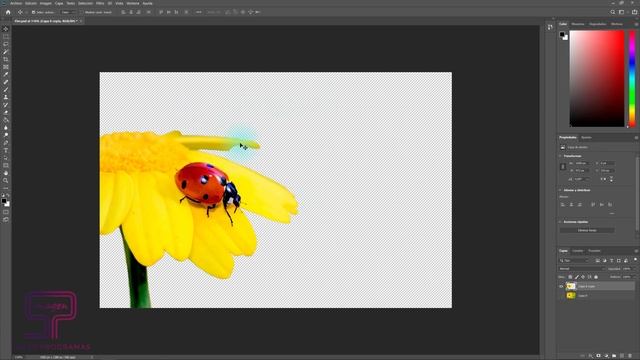
Task: Open the Ventana menu
Action: tap(133, 3)
